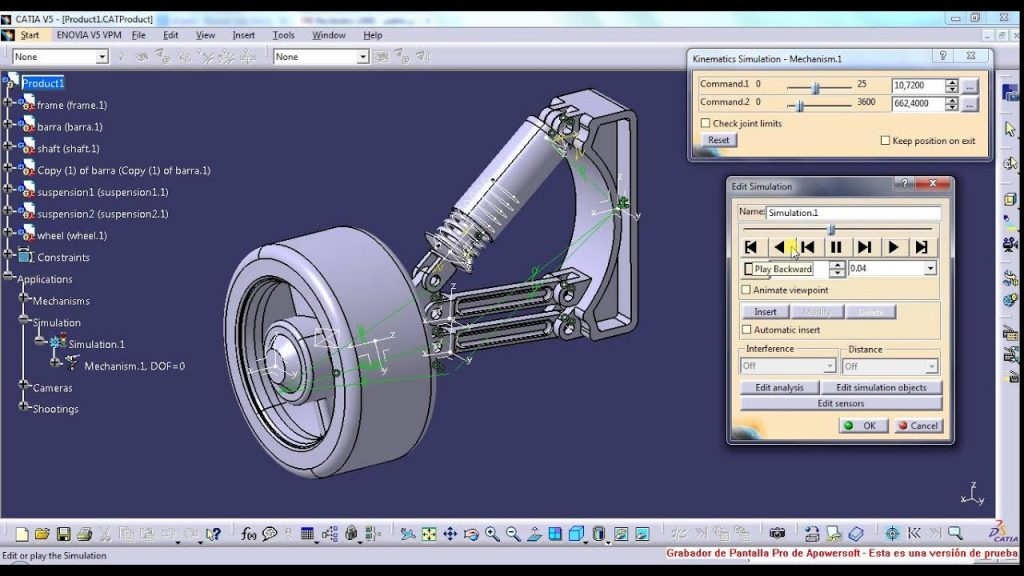This screenshot has width=1024, height=576.
Task: Open the Design Table icon
Action: point(307,534)
